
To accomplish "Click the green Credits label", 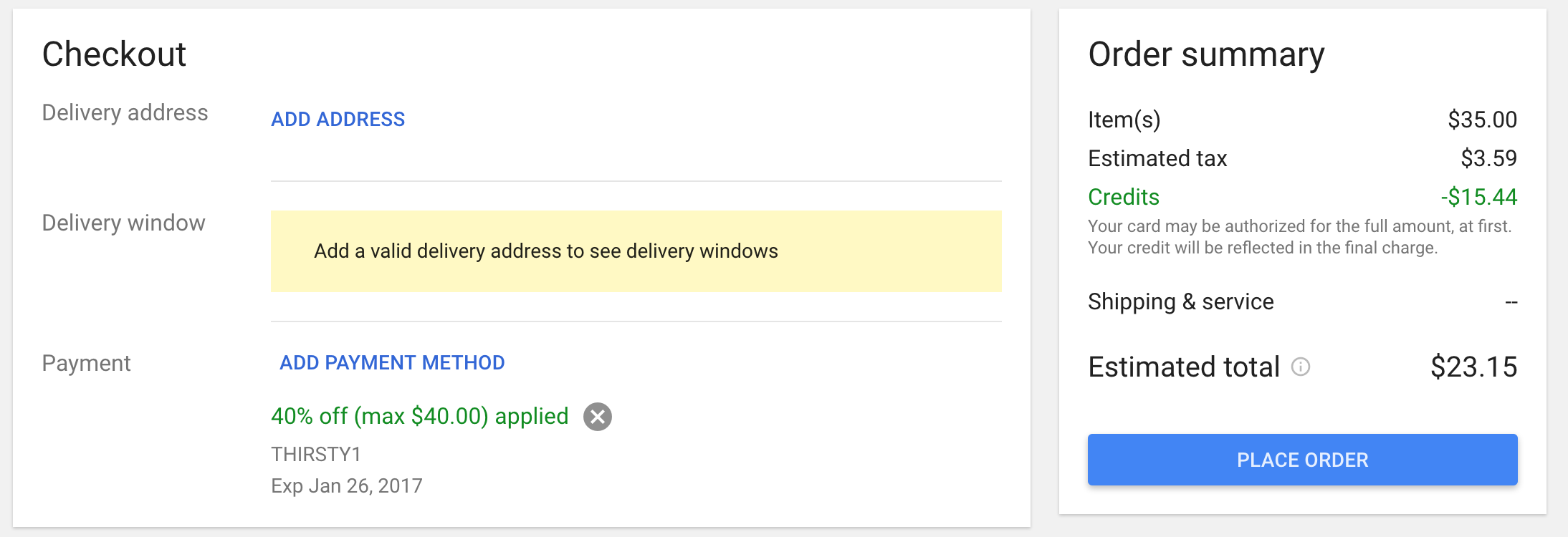I will (x=1123, y=197).
